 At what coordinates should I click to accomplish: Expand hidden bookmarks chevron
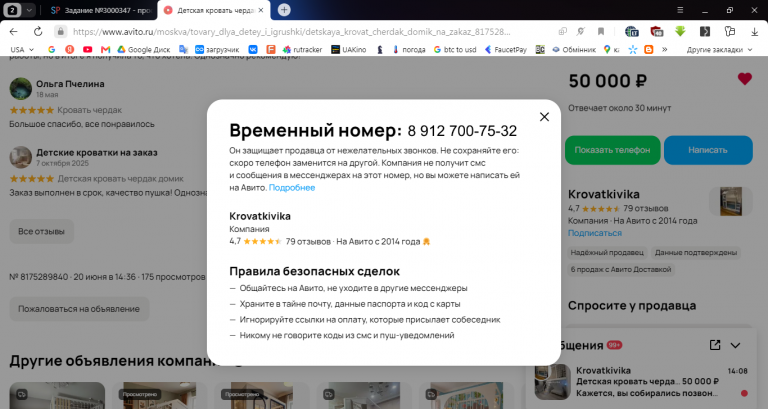(x=665, y=49)
